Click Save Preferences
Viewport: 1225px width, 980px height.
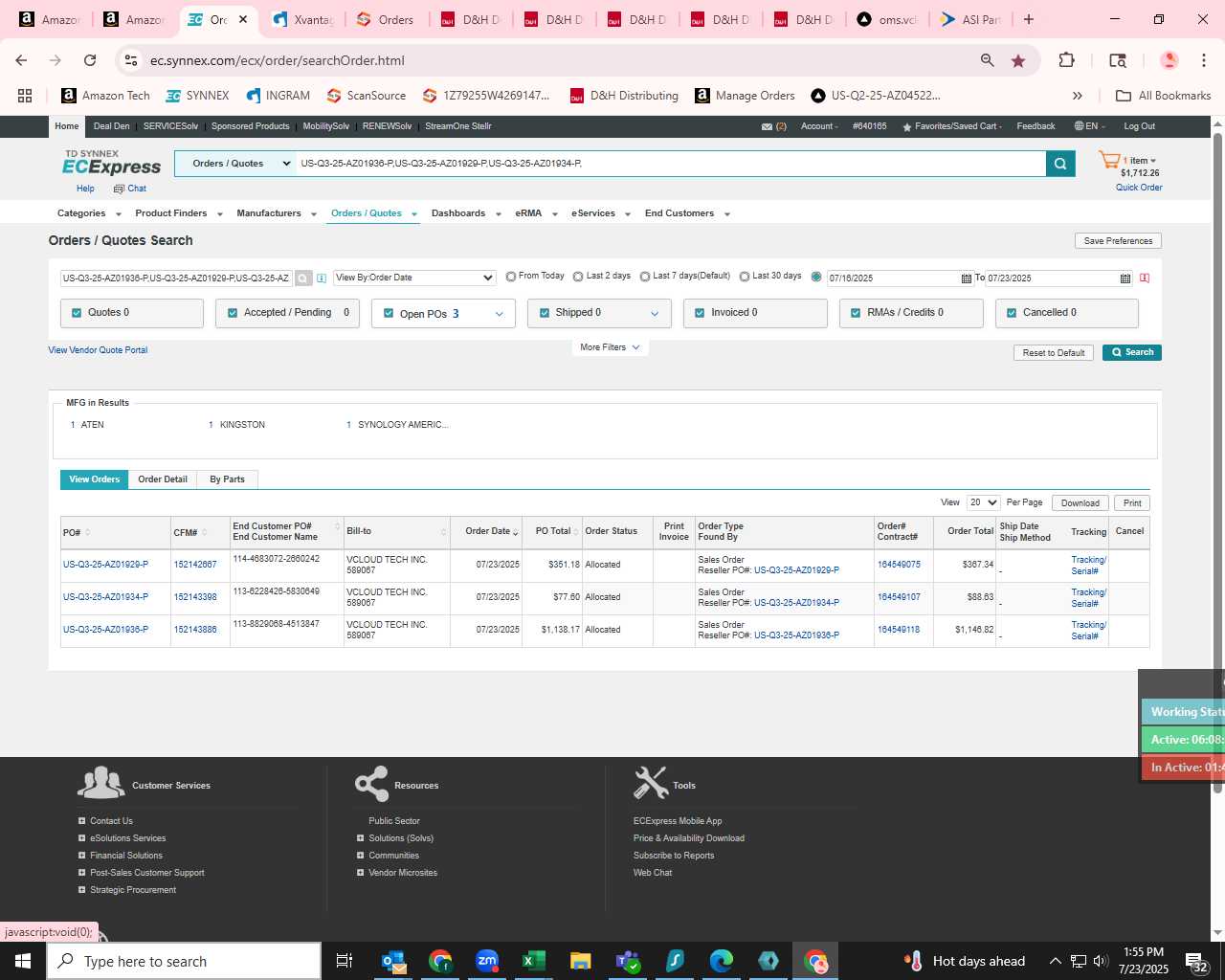(1118, 241)
